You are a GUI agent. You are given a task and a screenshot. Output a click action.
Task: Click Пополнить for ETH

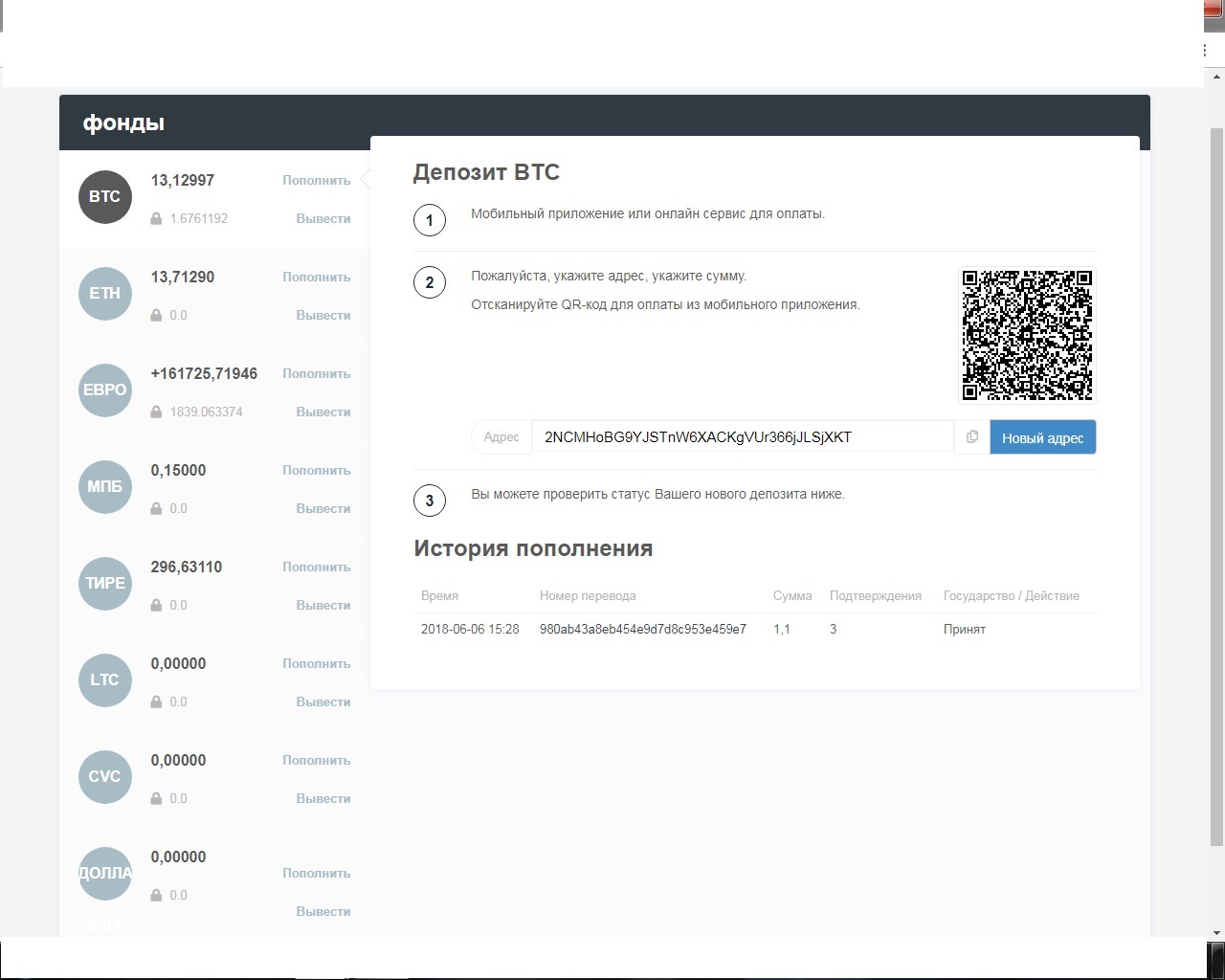point(317,277)
